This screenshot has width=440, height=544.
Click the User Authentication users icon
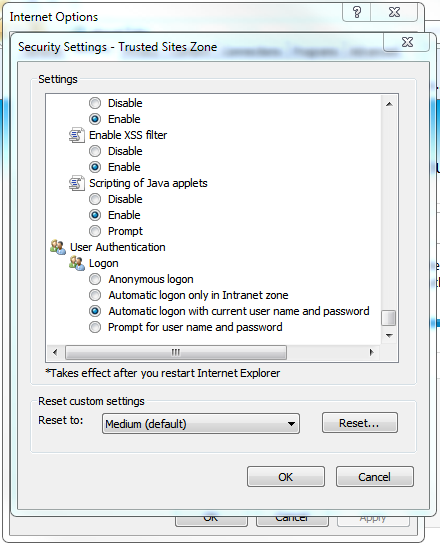tap(58, 247)
